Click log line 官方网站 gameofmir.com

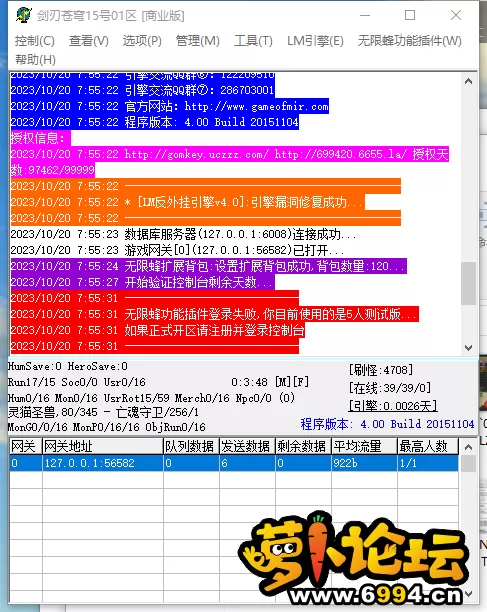click(x=170, y=106)
